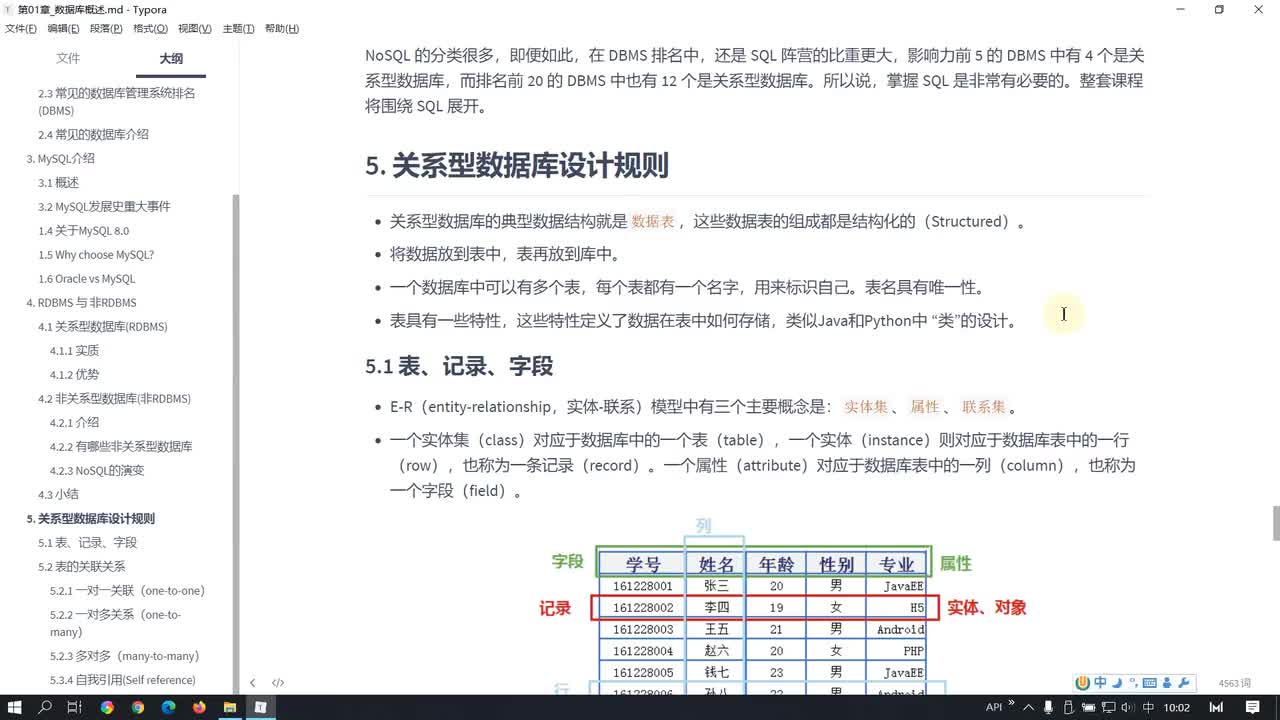The image size is (1280, 720).
Task: Jump to outline item 4.3 小结
Action: coord(58,494)
